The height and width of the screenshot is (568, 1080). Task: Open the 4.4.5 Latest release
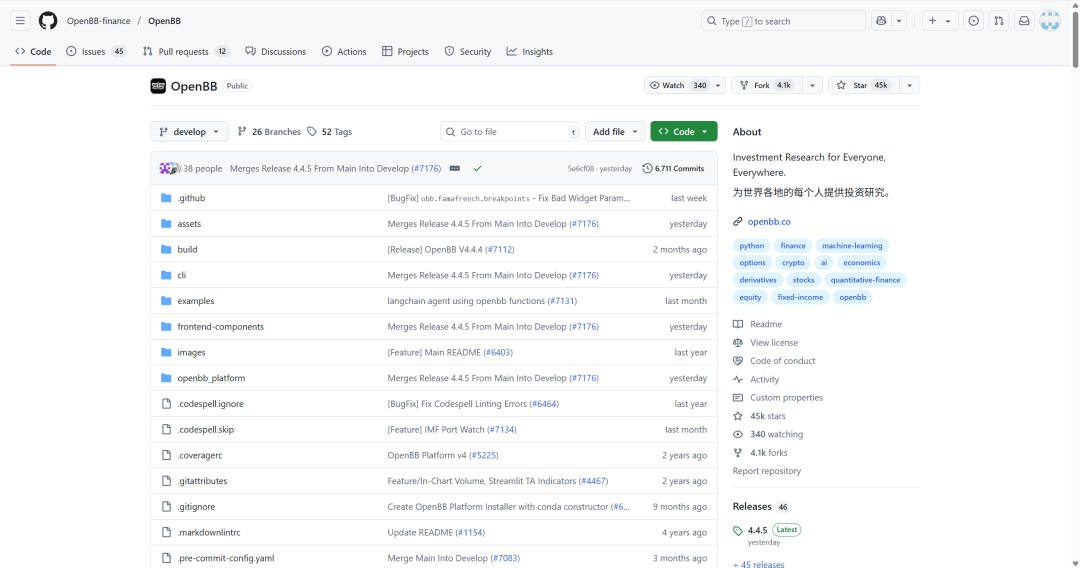[x=767, y=530]
